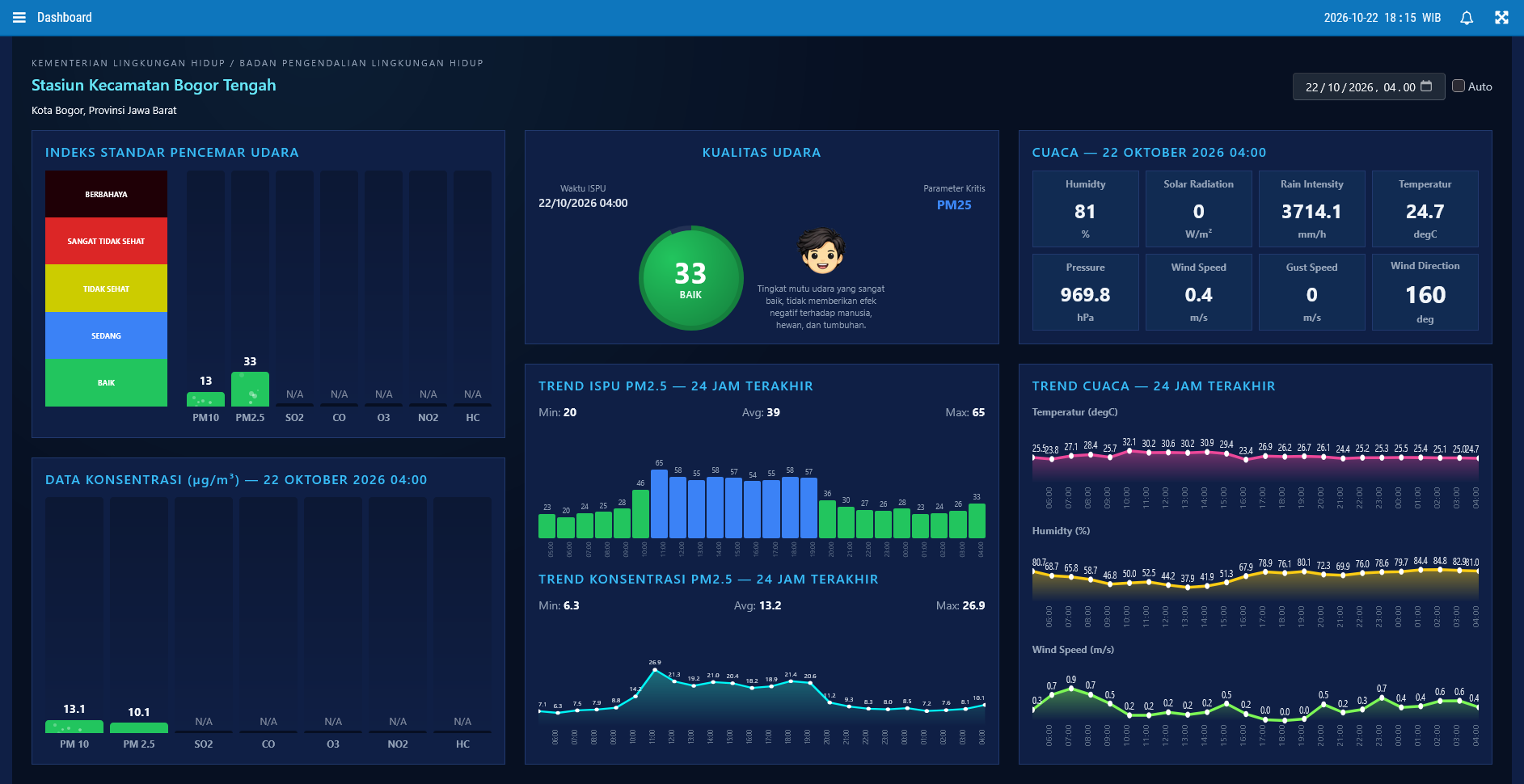Open the notification bell

pos(1467,18)
